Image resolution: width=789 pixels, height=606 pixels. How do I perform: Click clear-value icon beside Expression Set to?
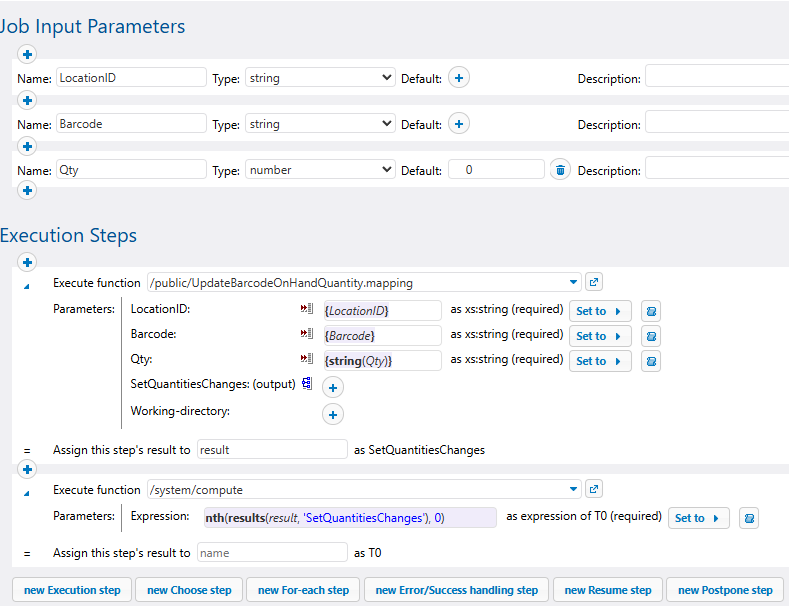click(x=748, y=518)
